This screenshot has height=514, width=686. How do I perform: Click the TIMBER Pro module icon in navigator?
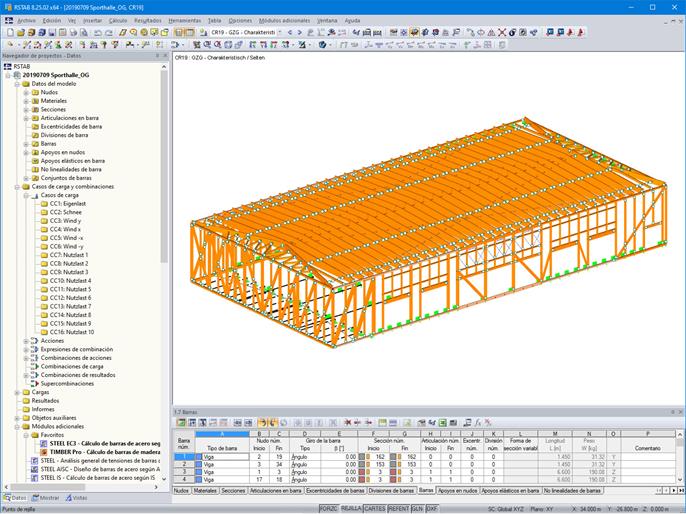[44, 452]
